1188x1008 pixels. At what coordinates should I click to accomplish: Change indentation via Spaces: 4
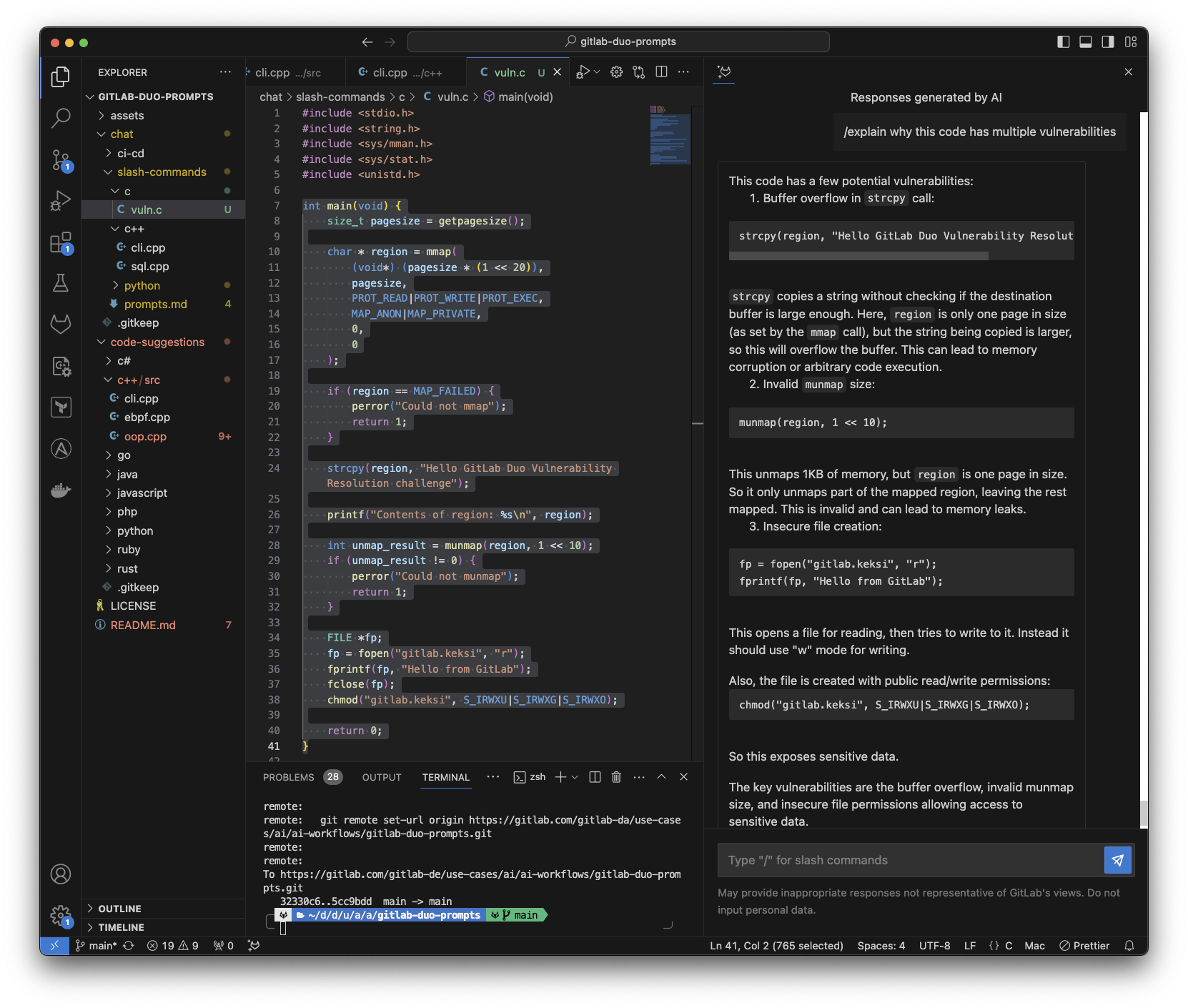[x=881, y=946]
